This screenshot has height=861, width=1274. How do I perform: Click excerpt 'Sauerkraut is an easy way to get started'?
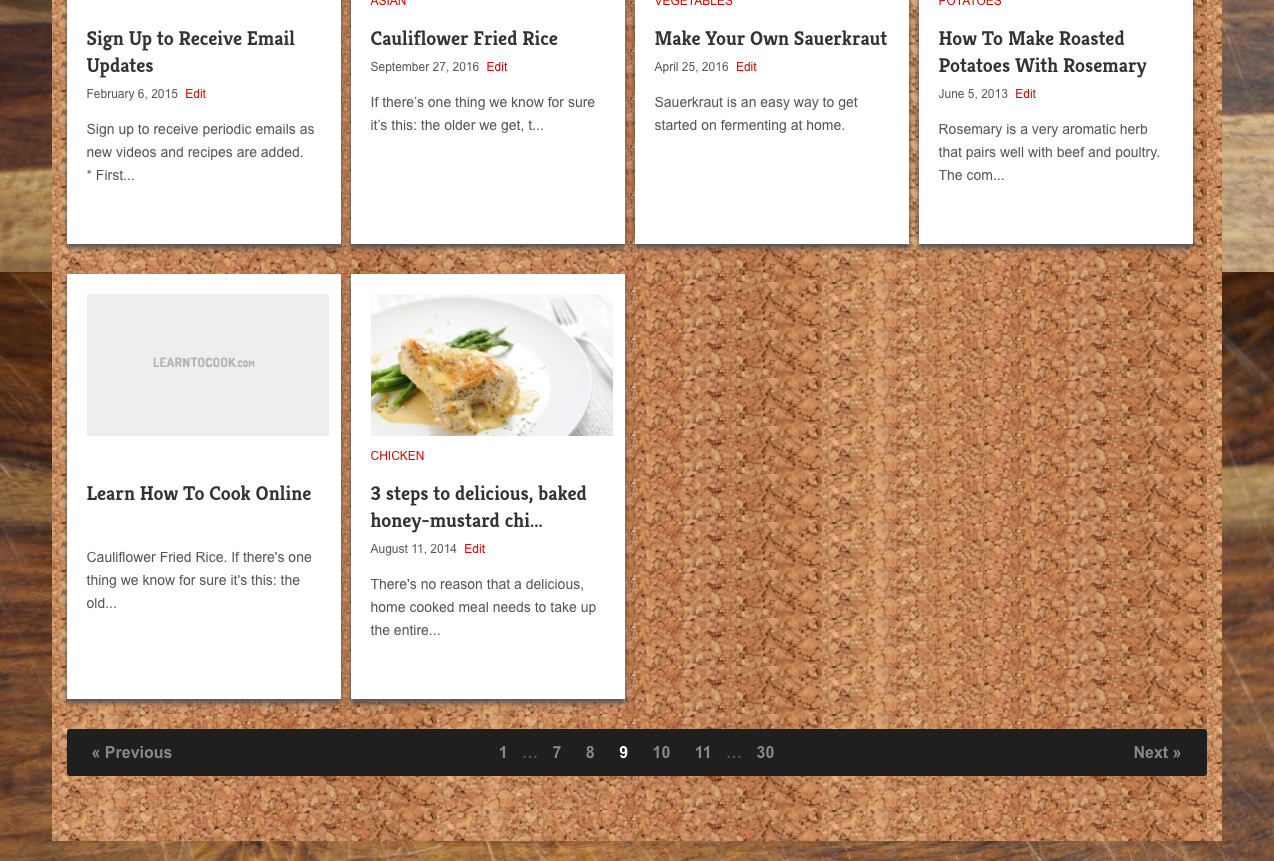756,114
